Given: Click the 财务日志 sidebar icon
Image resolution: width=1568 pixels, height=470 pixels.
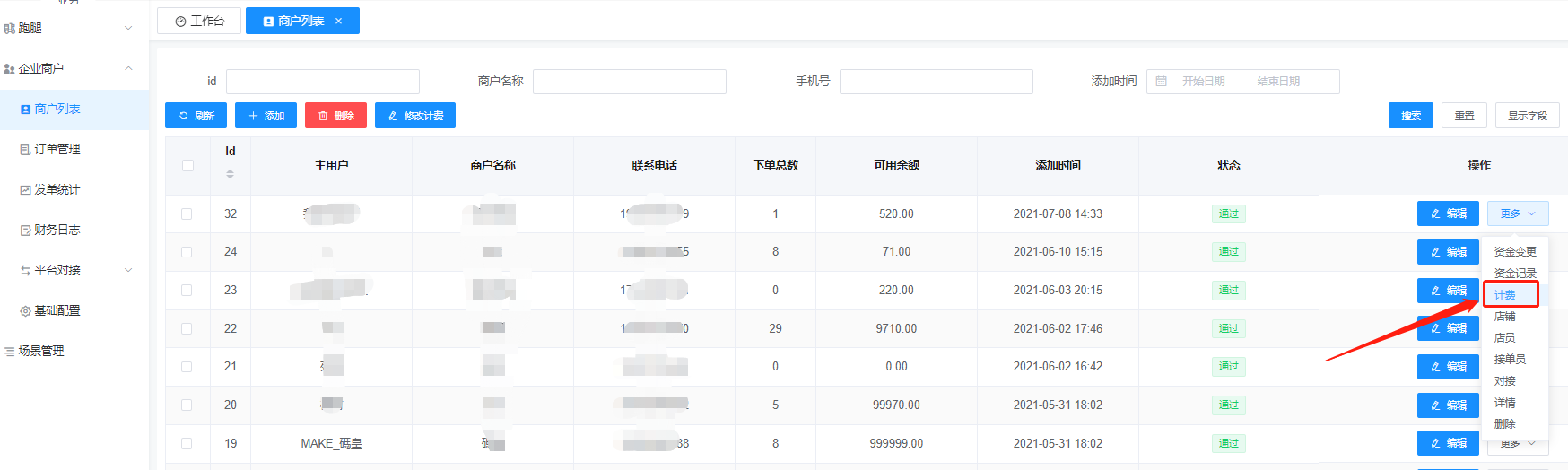Looking at the screenshot, I should [x=25, y=231].
